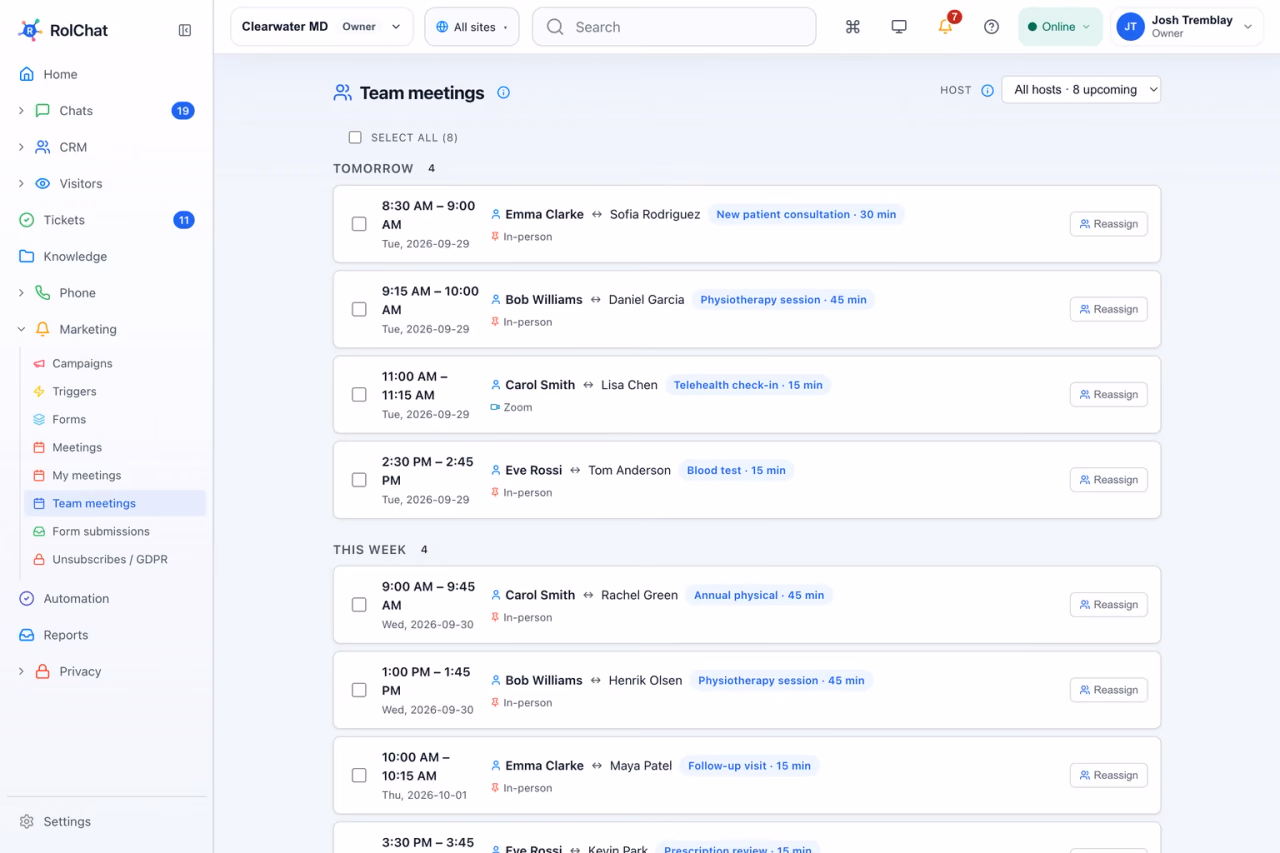Click the Rachel Green attendee name
The image size is (1280, 853).
pyautogui.click(x=639, y=595)
